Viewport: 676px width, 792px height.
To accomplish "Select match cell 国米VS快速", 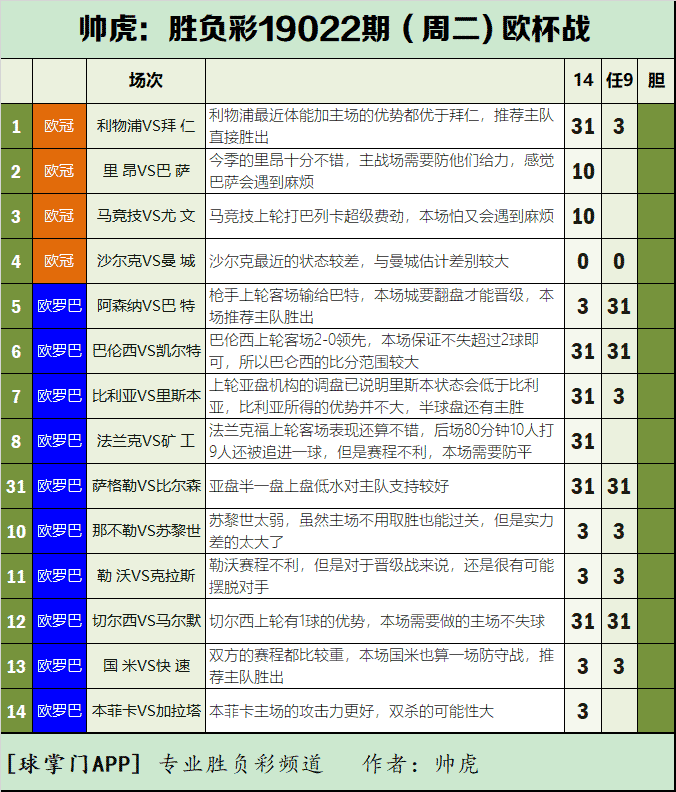I will click(x=146, y=665).
